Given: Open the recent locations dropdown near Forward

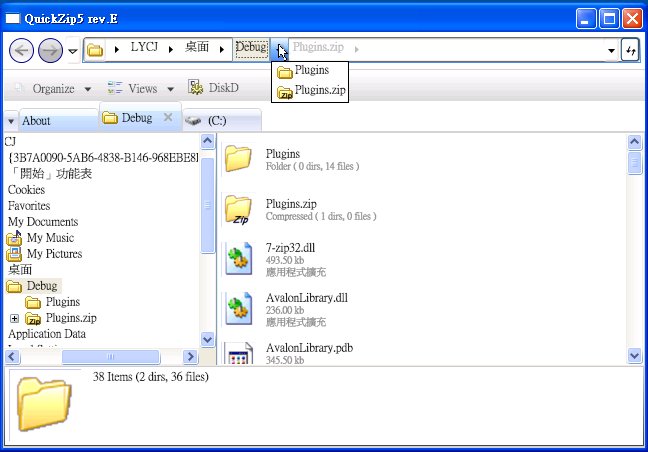Looking at the screenshot, I should 71,51.
